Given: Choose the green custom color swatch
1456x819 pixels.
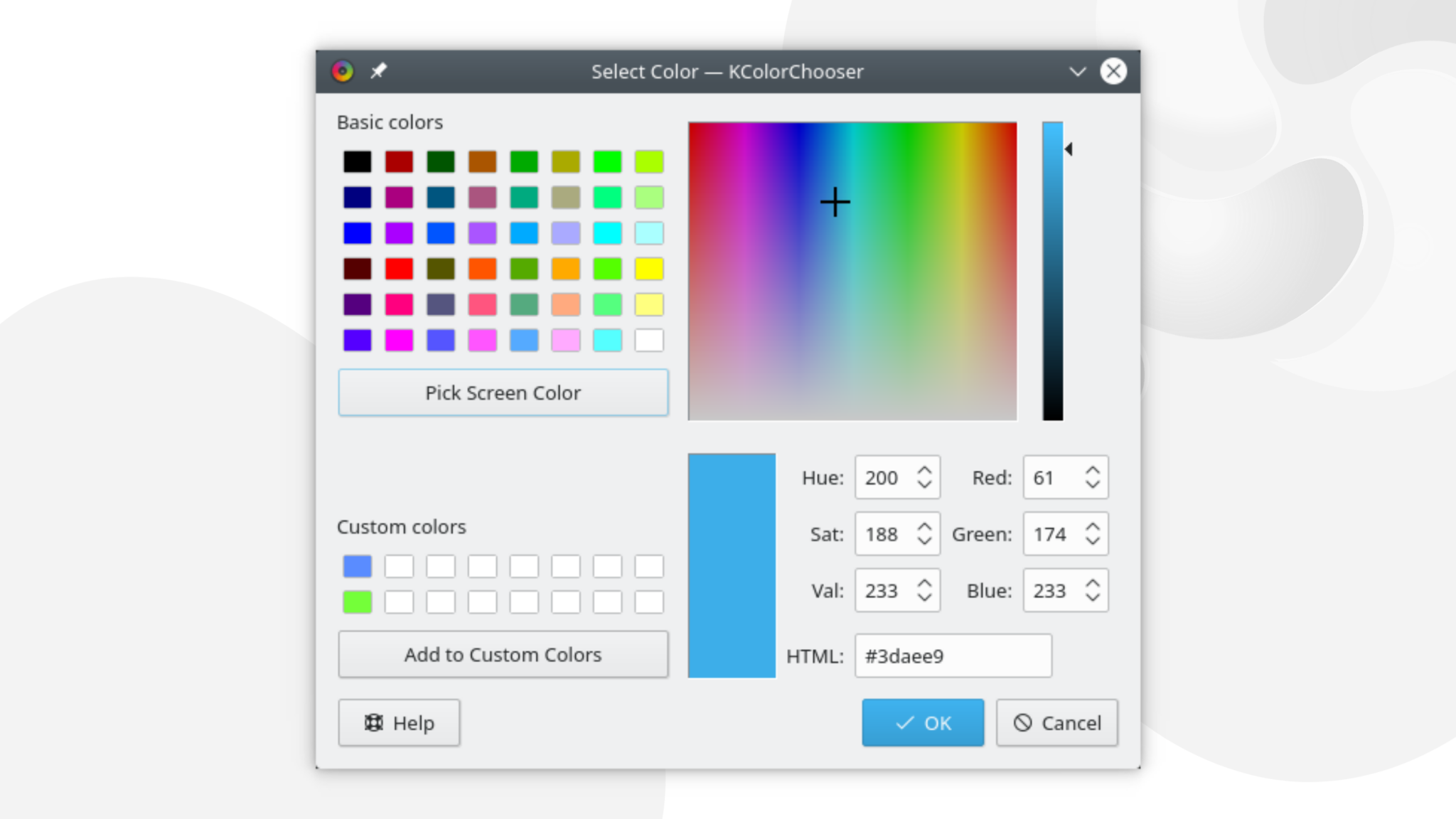Looking at the screenshot, I should point(357,602).
